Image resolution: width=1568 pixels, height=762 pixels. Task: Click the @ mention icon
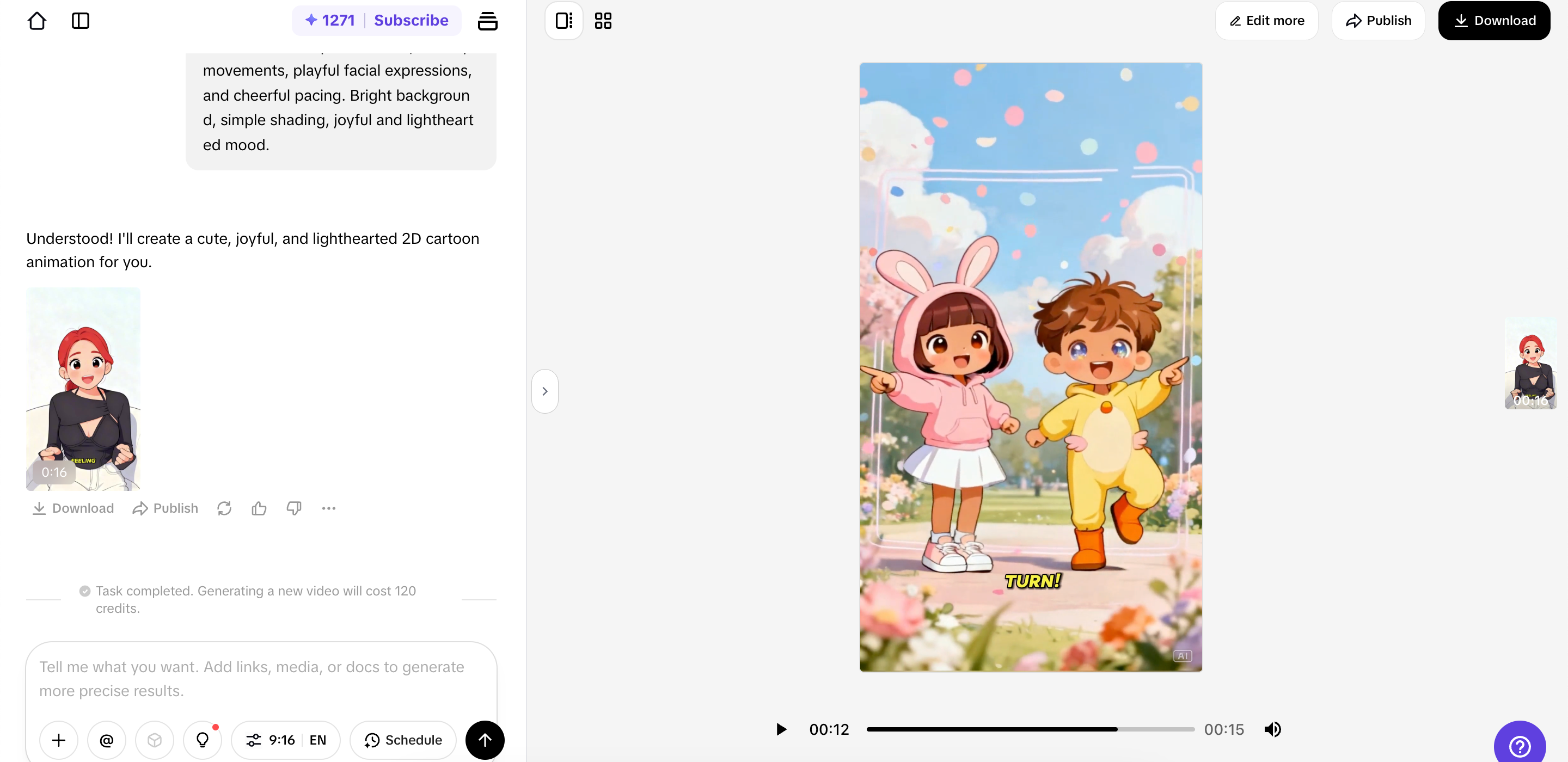[107, 740]
